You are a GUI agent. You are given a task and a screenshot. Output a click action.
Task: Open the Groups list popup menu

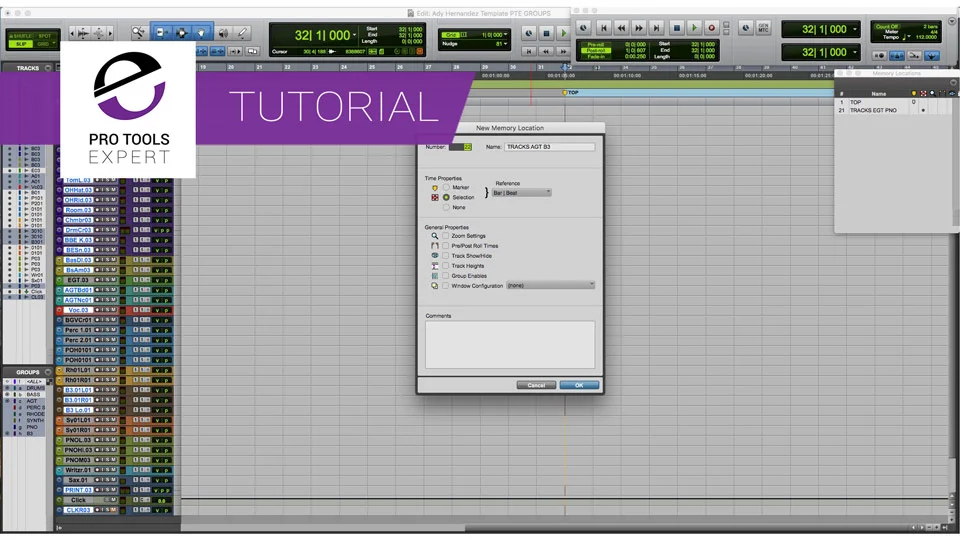pos(48,372)
